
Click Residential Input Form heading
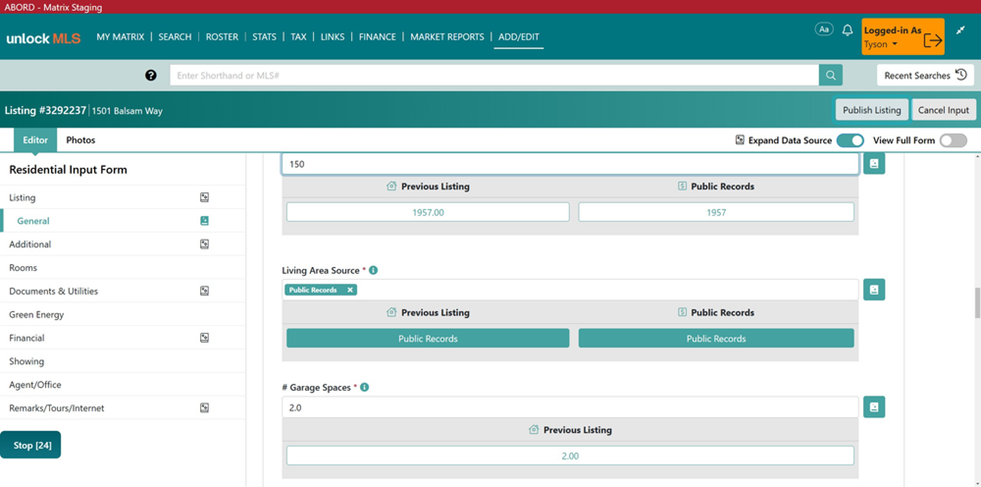[x=68, y=170]
